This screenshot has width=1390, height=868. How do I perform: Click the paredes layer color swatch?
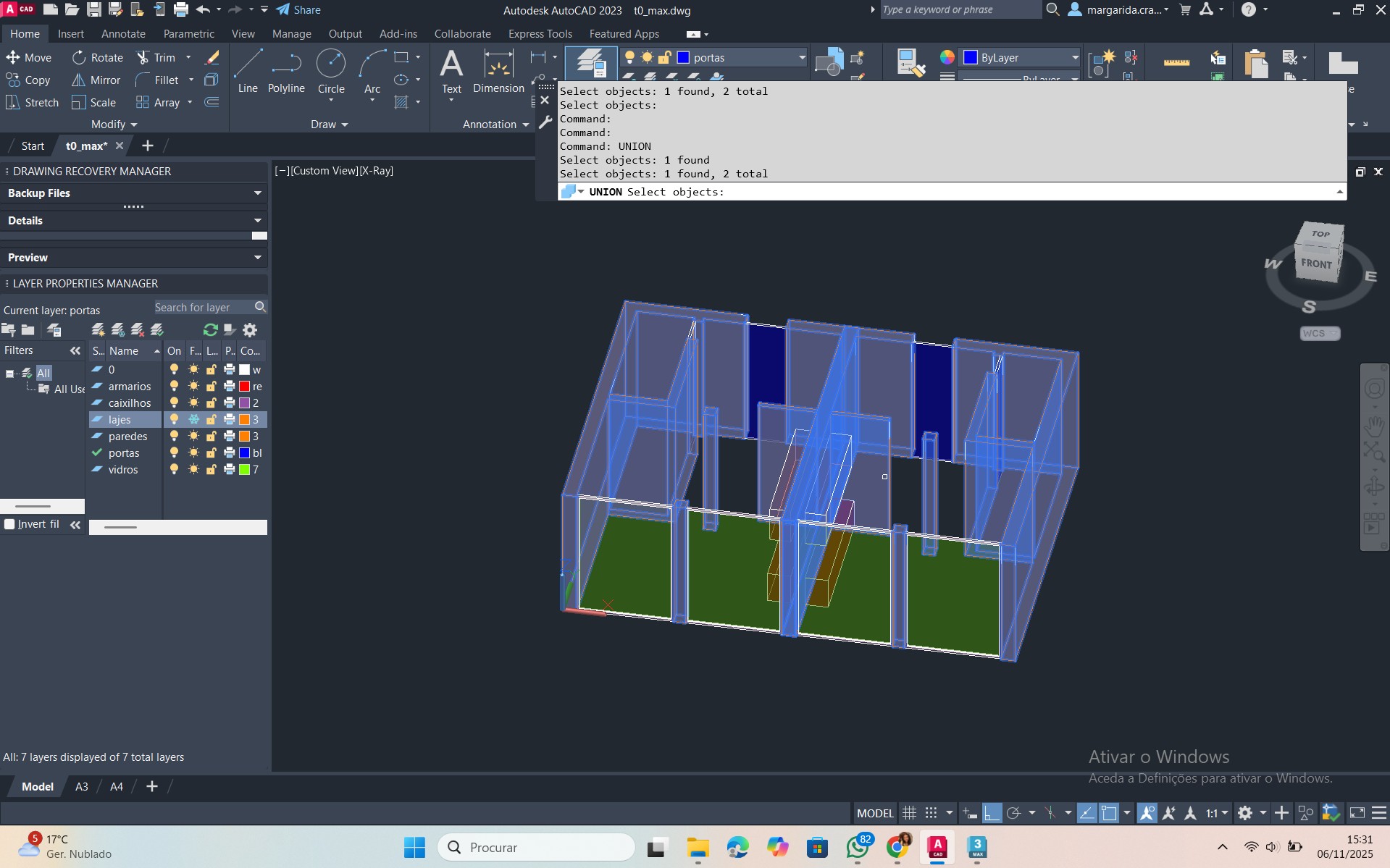tap(245, 437)
